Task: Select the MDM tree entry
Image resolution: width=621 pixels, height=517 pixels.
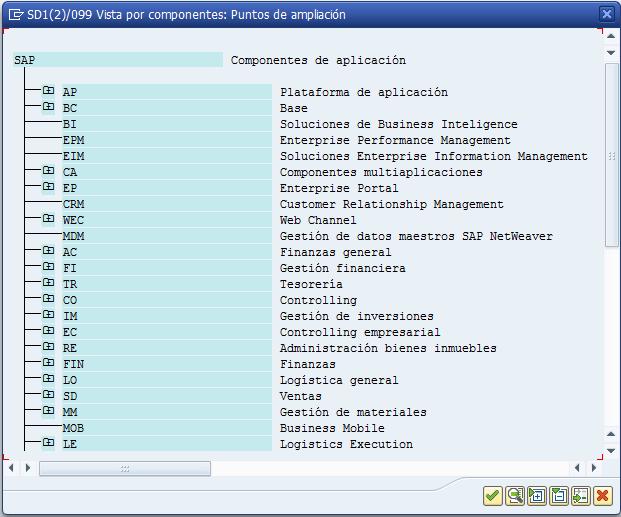Action: [x=167, y=236]
